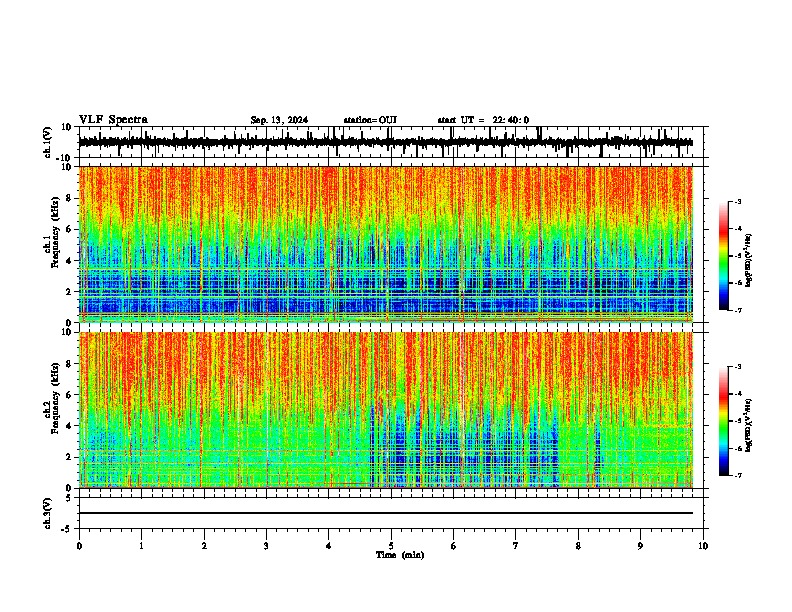Click time axis tick label "3"
This screenshot has height=612, width=792.
click(x=266, y=546)
